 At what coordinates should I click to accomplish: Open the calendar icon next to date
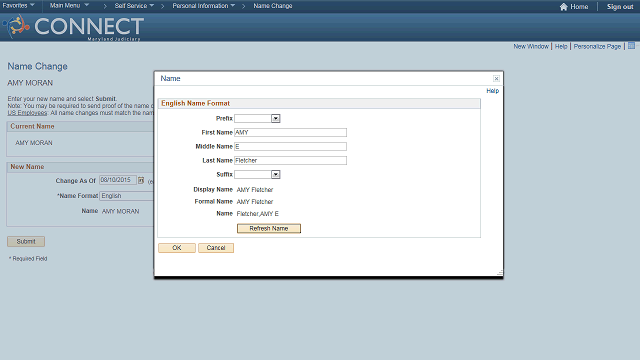[141, 180]
